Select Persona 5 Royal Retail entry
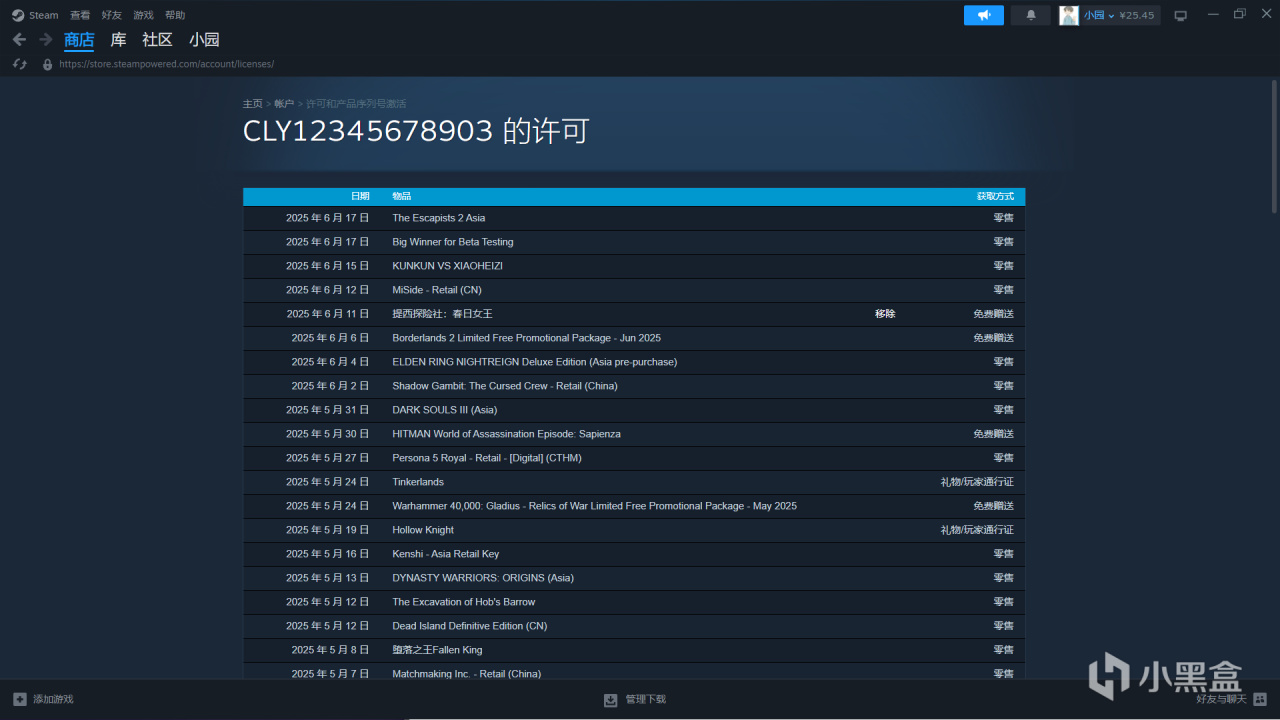Viewport: 1280px width, 720px height. tap(487, 458)
